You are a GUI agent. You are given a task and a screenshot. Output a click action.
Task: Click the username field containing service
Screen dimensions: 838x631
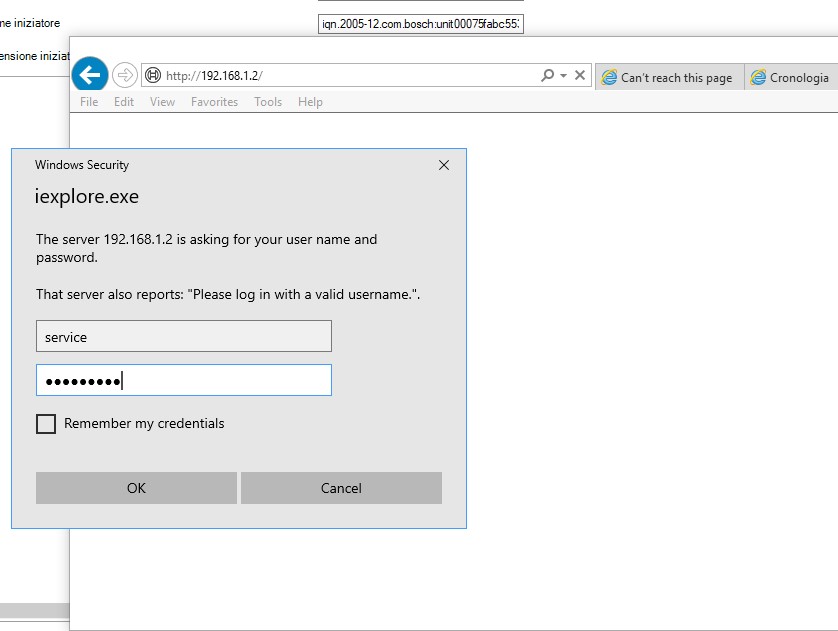183,337
